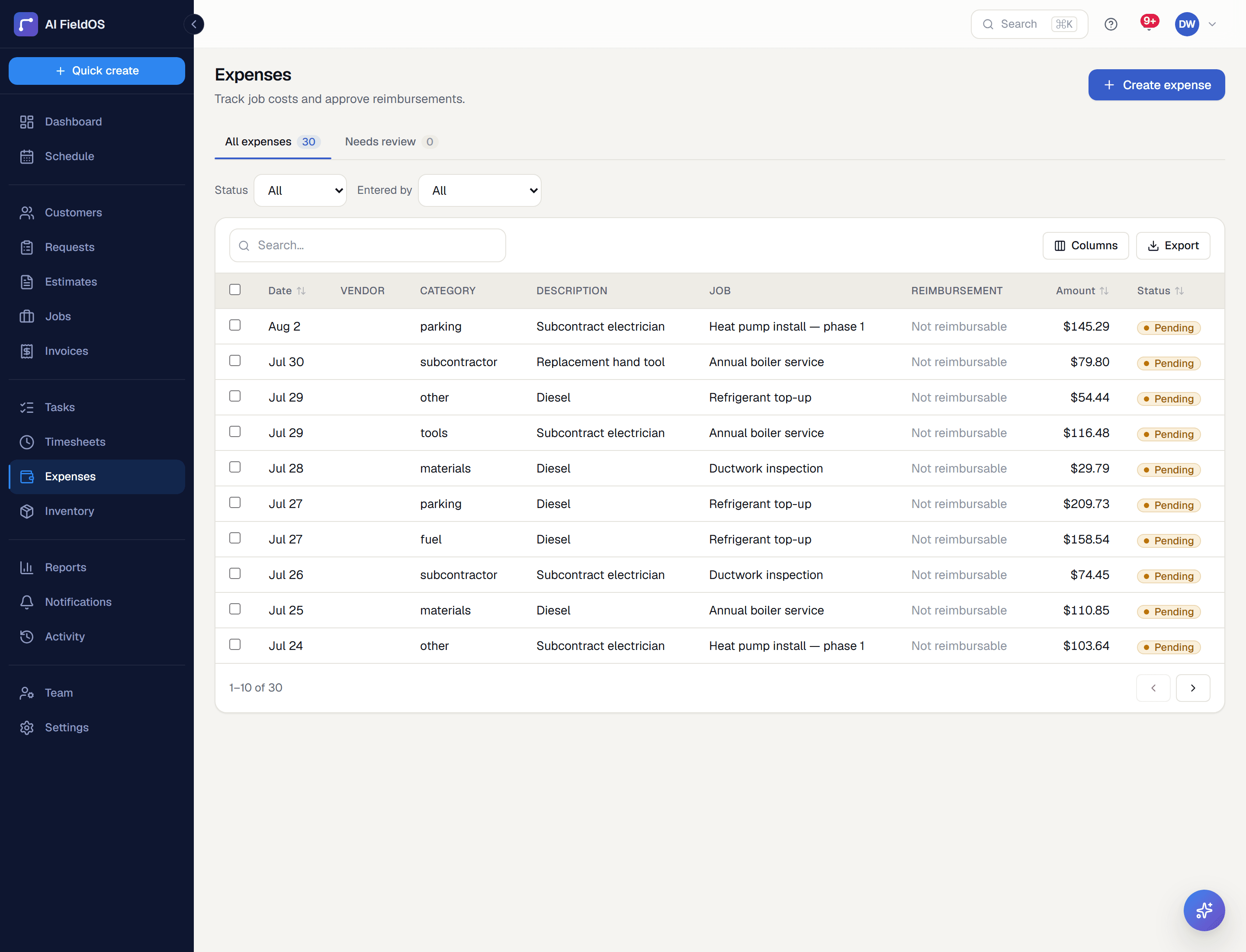Click the help question mark icon
Viewport: 1246px width, 952px height.
point(1111,24)
